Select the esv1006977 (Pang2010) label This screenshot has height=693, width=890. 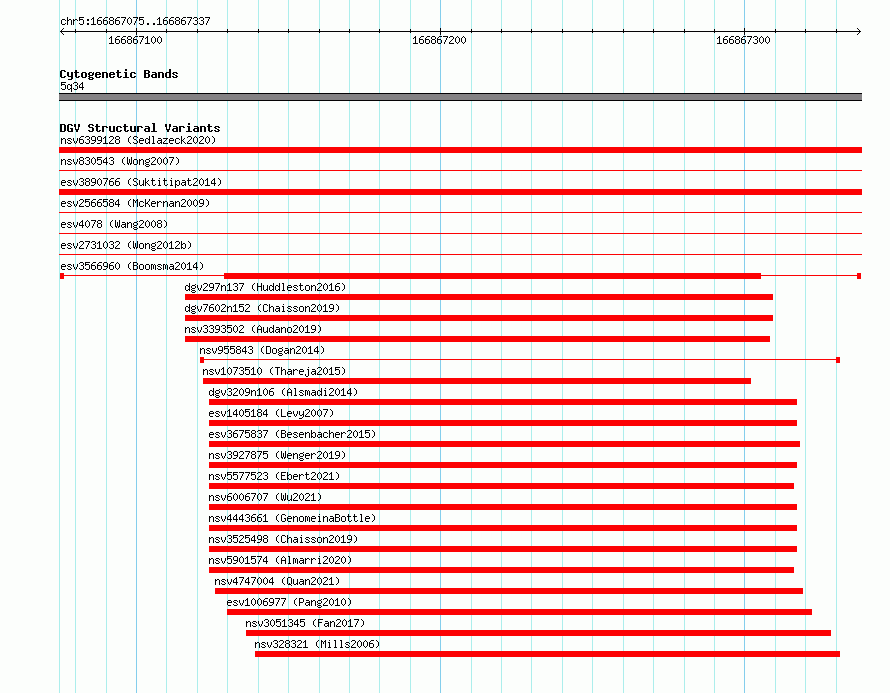pyautogui.click(x=289, y=602)
